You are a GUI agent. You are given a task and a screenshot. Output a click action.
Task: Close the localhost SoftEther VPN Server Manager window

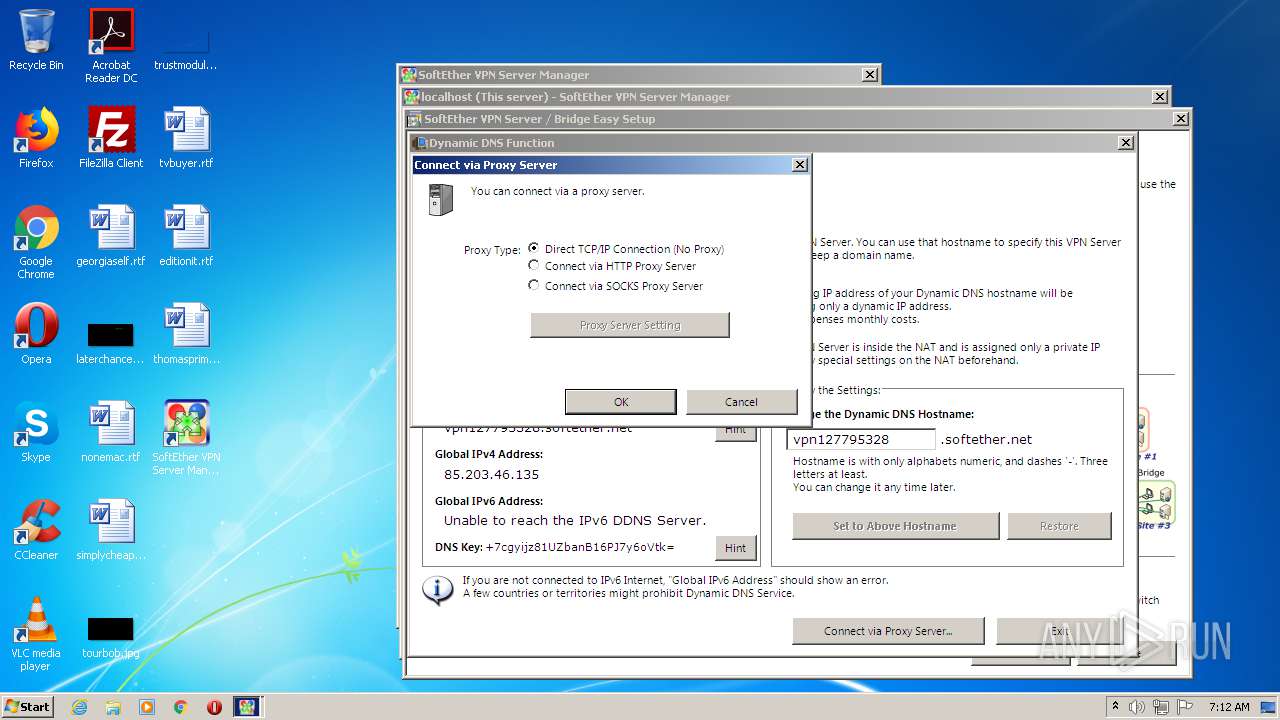[1160, 97]
